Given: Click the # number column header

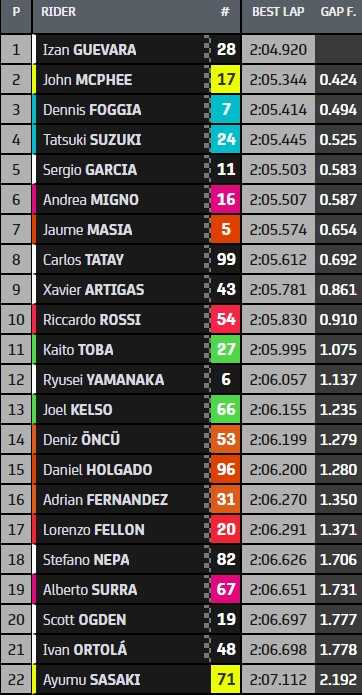Looking at the screenshot, I should tap(225, 12).
